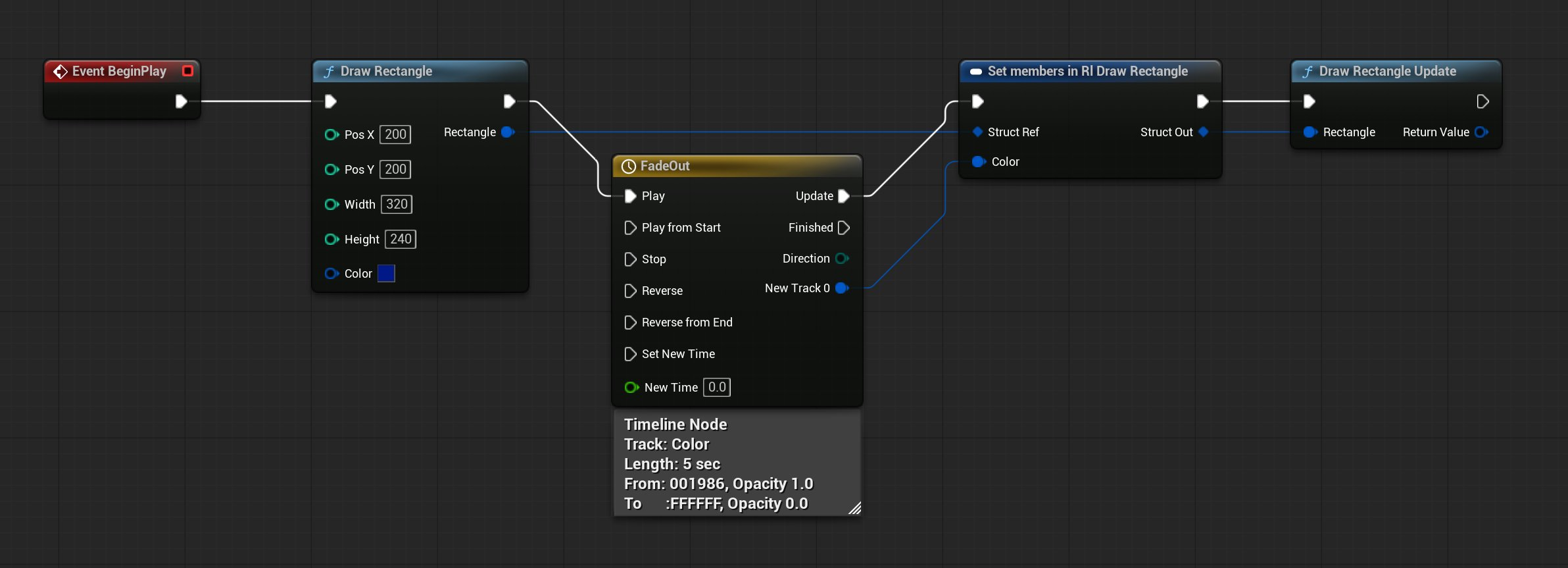Click the Set members Color input pin
This screenshot has width=1568, height=568.
(x=979, y=162)
